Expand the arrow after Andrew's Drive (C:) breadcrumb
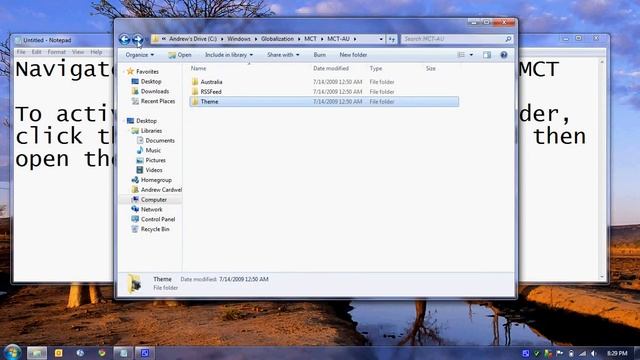This screenshot has width=640, height=360. point(222,39)
